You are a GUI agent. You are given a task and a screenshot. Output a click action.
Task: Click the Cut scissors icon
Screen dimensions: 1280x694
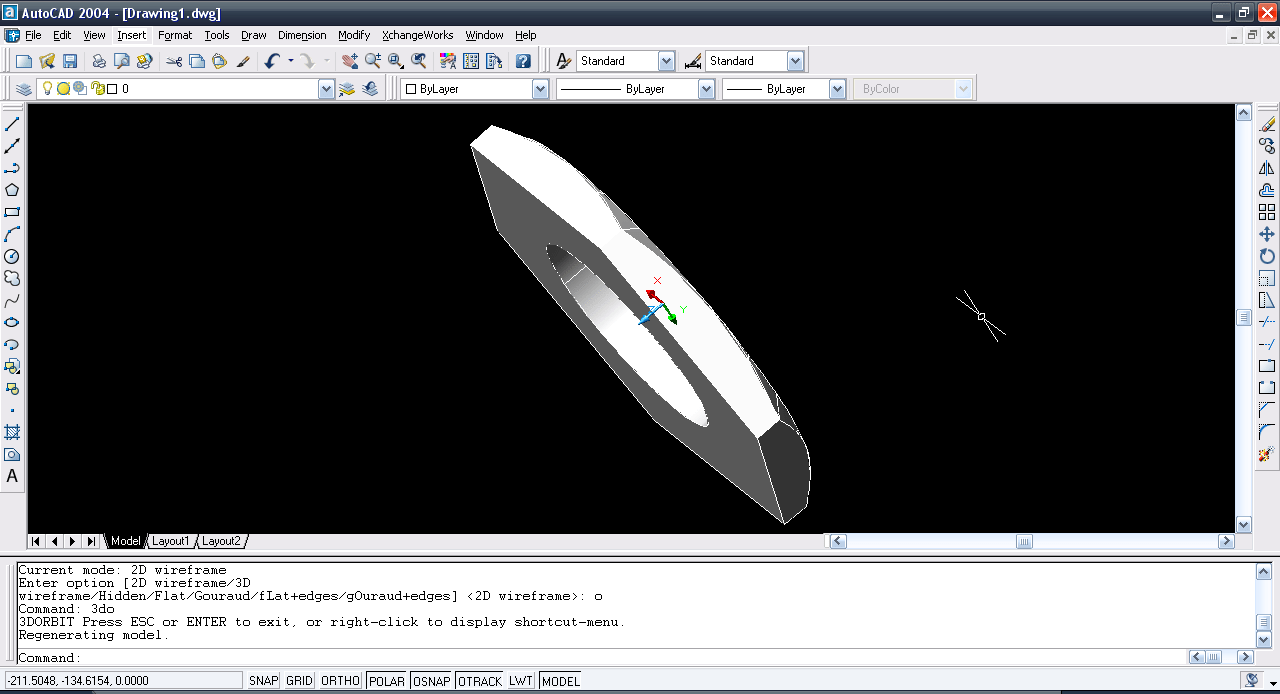click(x=174, y=61)
